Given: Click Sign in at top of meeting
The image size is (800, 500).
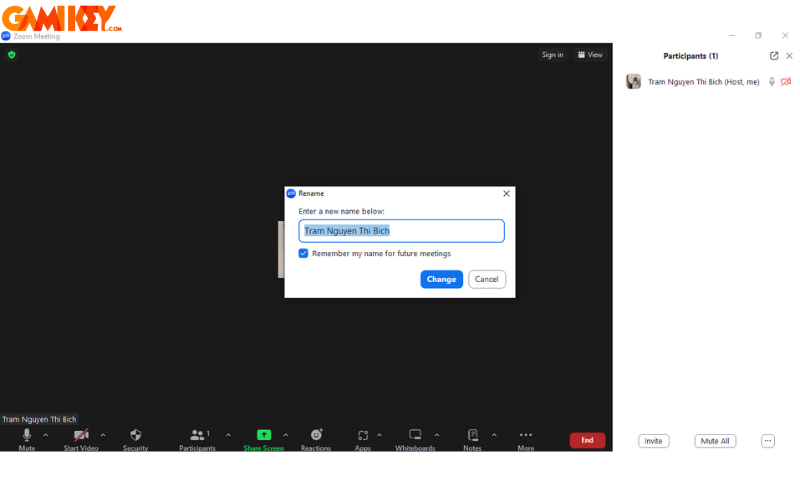Looking at the screenshot, I should (x=552, y=55).
